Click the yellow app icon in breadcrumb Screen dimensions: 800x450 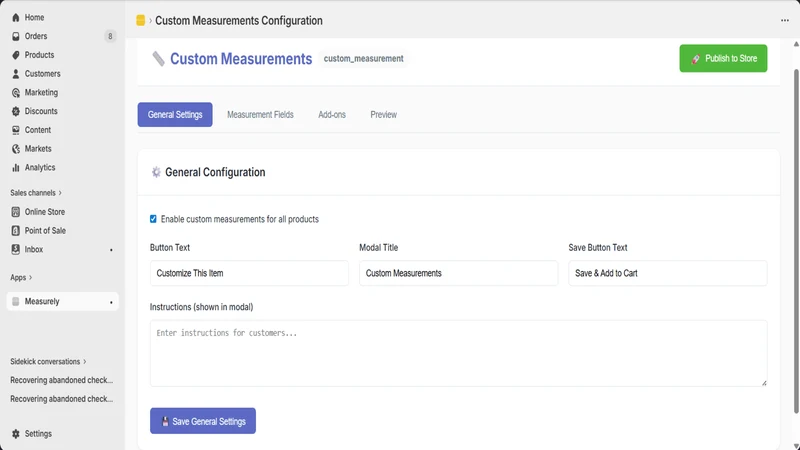pyautogui.click(x=140, y=20)
